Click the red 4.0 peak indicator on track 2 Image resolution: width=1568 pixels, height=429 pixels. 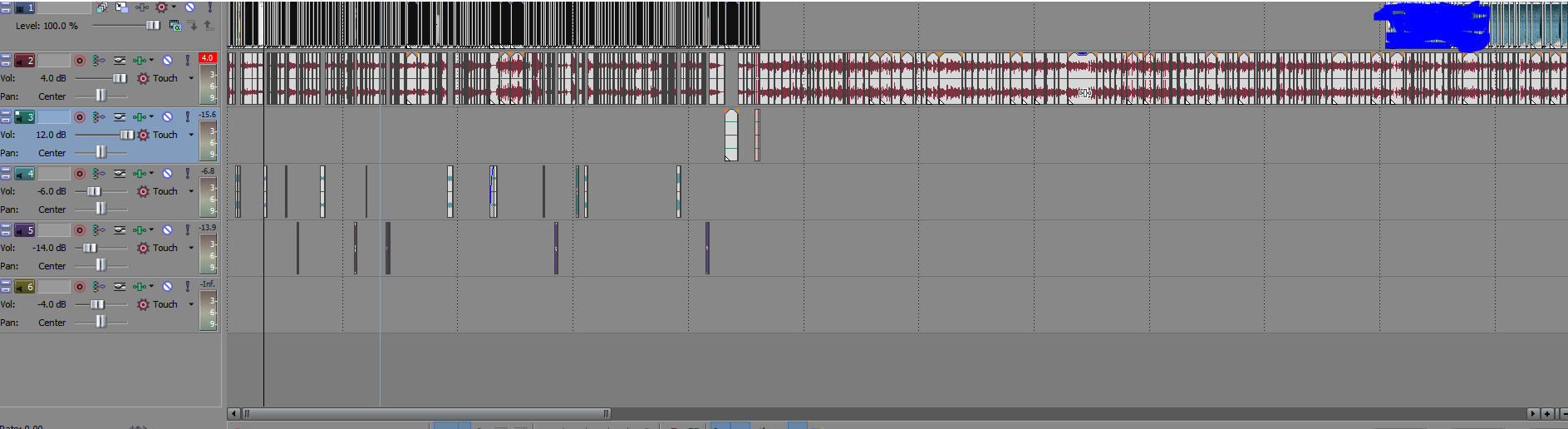208,58
